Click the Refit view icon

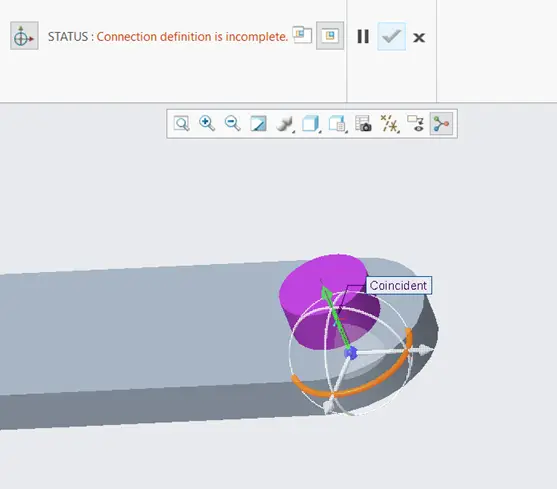tap(182, 124)
